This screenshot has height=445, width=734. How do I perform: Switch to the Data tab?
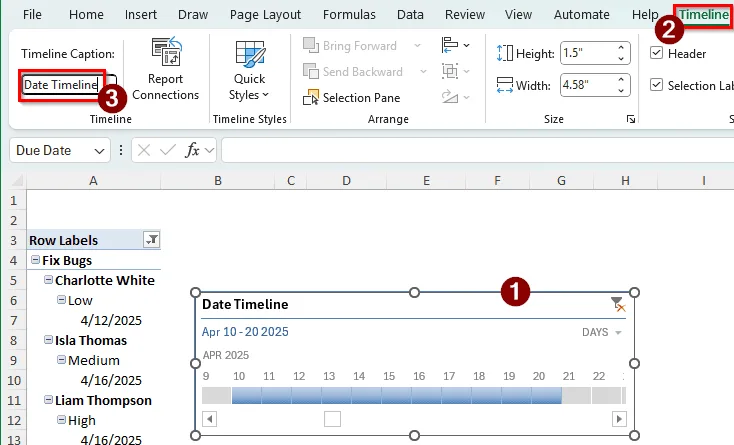(410, 15)
